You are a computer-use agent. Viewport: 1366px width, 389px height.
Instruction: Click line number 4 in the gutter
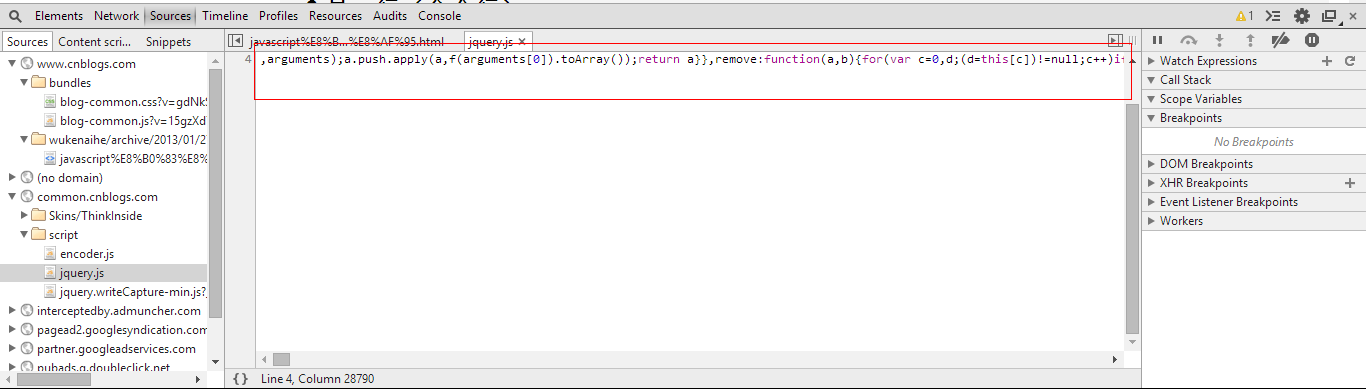coord(247,60)
